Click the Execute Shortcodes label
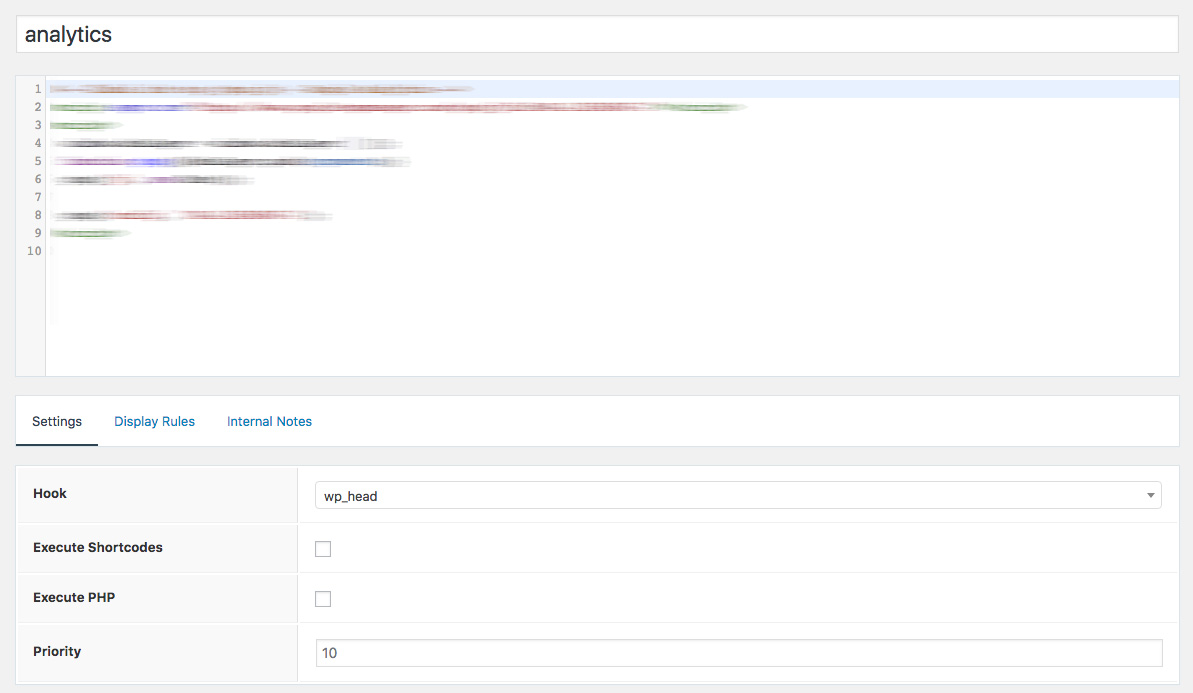The width and height of the screenshot is (1193, 693). tap(97, 548)
